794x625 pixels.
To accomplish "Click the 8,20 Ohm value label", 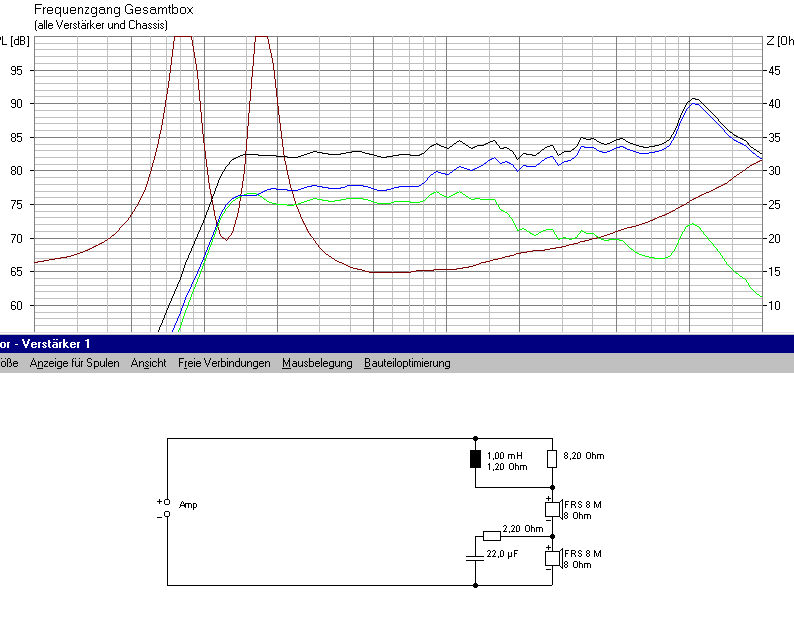I will point(583,456).
